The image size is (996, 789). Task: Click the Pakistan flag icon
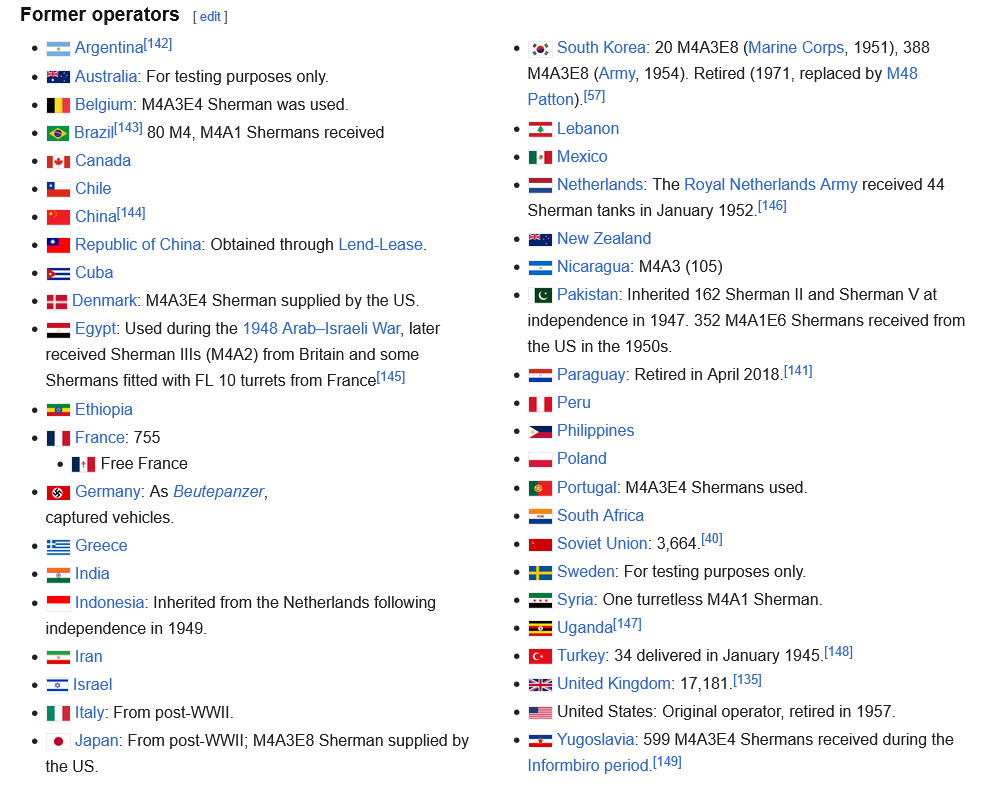(540, 295)
